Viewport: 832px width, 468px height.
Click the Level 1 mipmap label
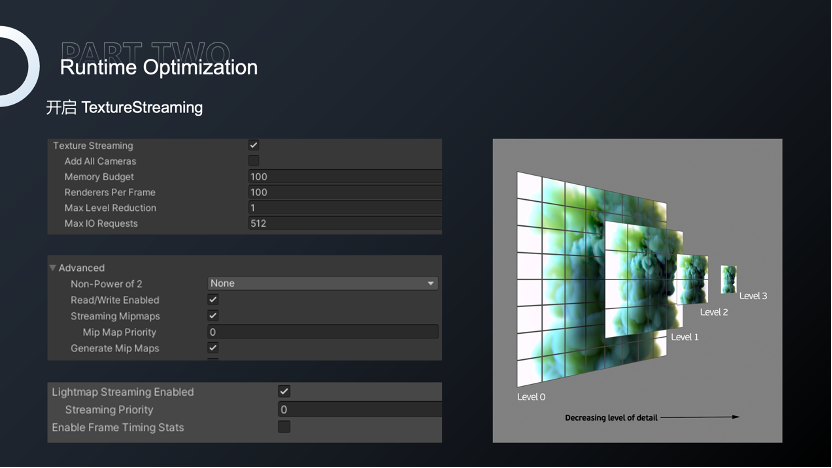click(x=684, y=337)
